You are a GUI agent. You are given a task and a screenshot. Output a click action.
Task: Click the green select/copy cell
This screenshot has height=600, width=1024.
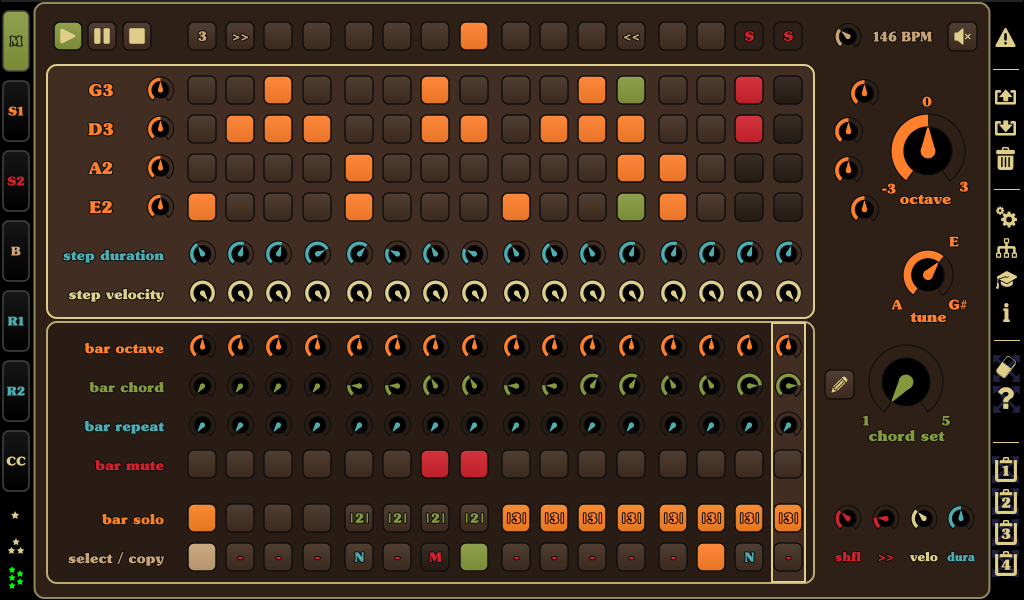[x=473, y=557]
